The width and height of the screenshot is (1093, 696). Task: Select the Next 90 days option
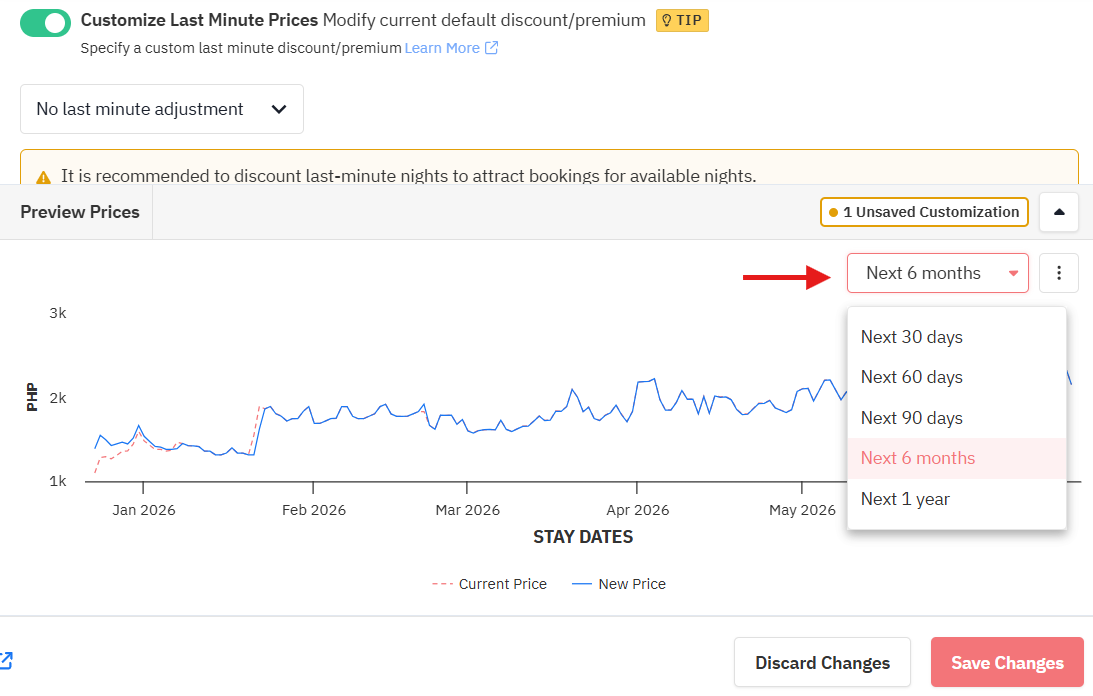(x=911, y=418)
